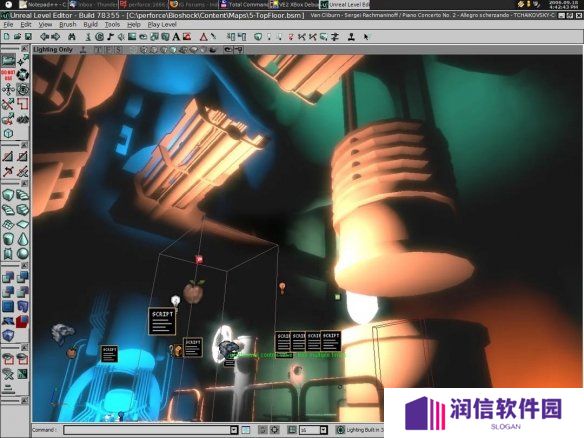Viewport: 584px width, 438px height.
Task: Select the Cube brush builder tool
Action: click(x=8, y=195)
